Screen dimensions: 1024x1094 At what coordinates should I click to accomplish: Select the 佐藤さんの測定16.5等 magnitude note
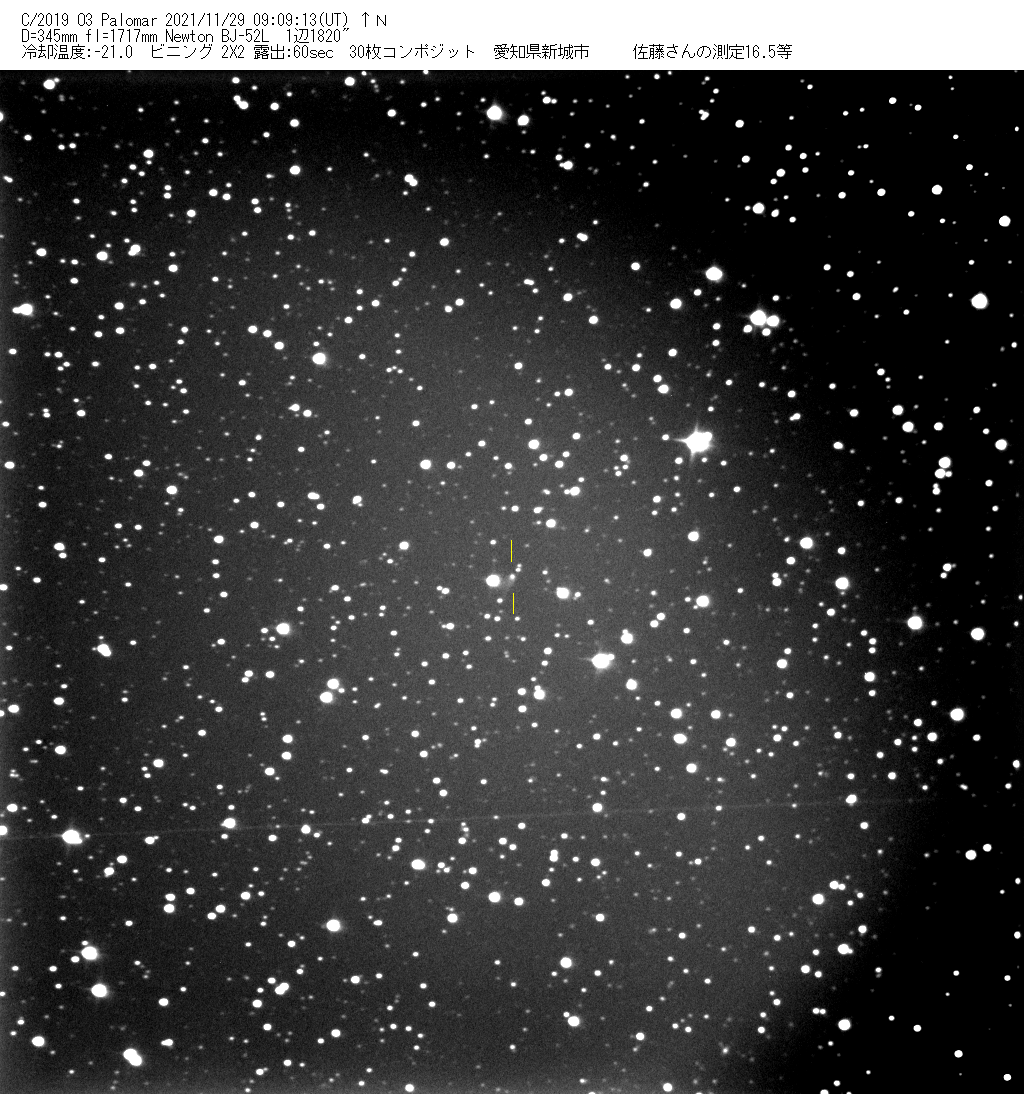click(x=712, y=52)
